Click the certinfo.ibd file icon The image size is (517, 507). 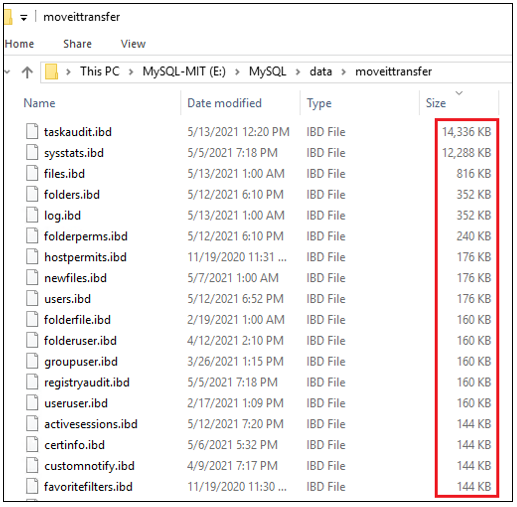pos(32,445)
